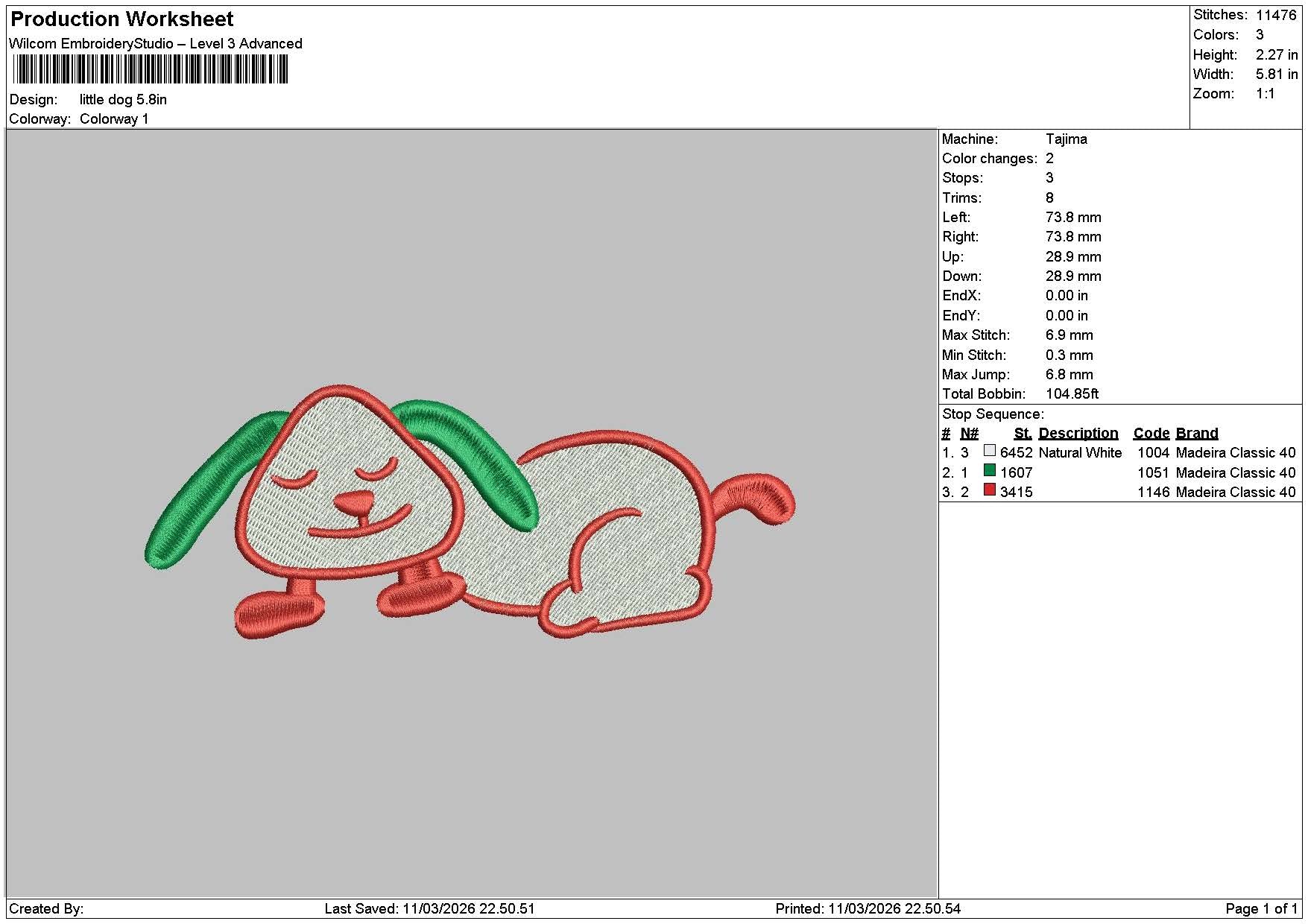Screen dimensions: 1308x924
Task: Click the design name 'little dog 5.8in'
Action: 123,99
